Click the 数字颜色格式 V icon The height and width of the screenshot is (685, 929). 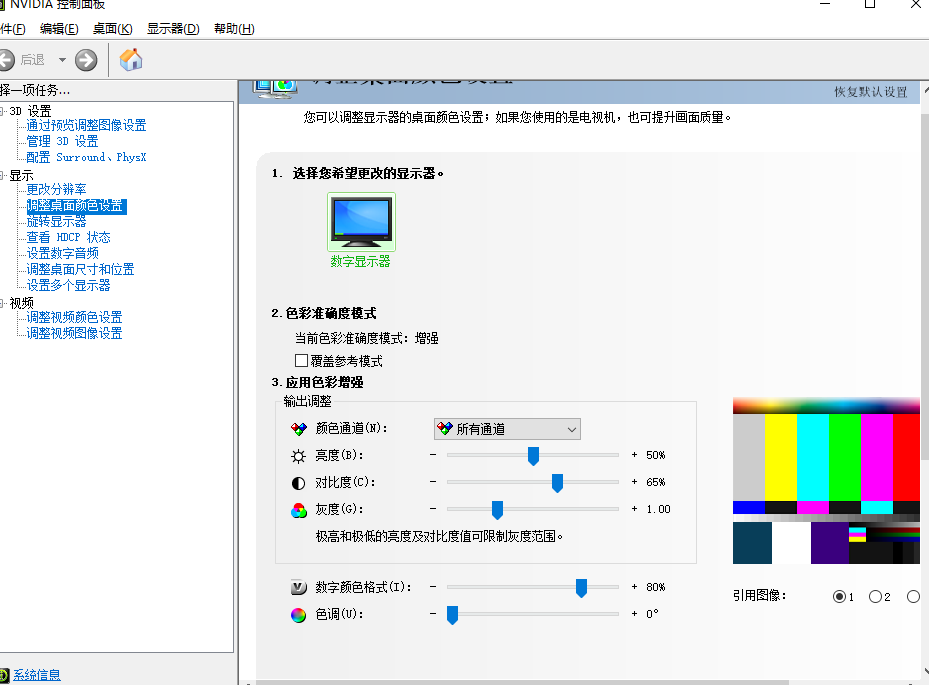(299, 587)
